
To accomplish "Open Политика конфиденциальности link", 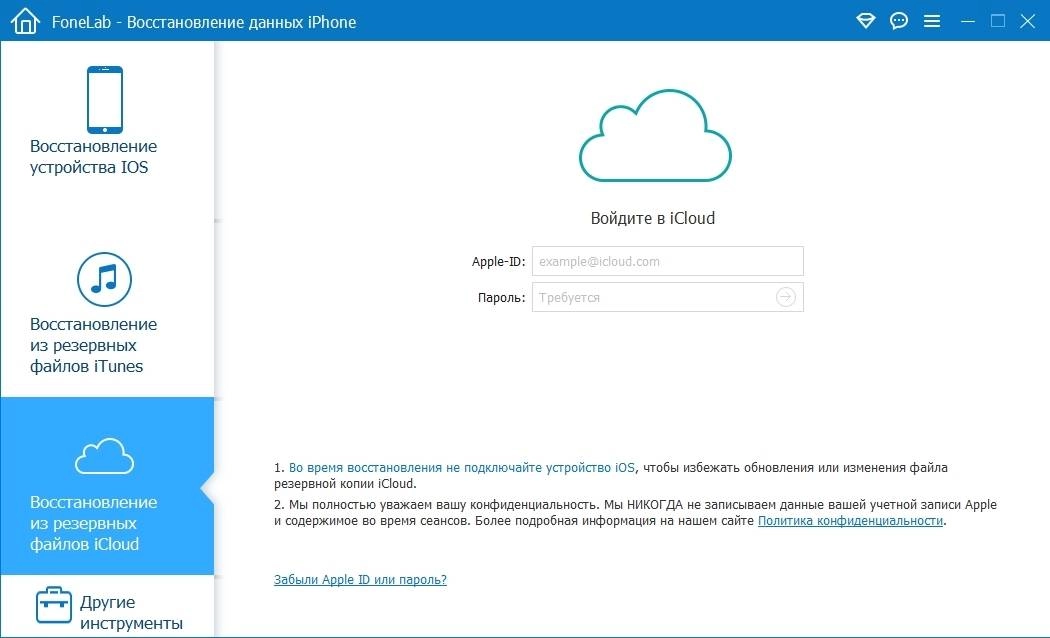I will point(850,521).
